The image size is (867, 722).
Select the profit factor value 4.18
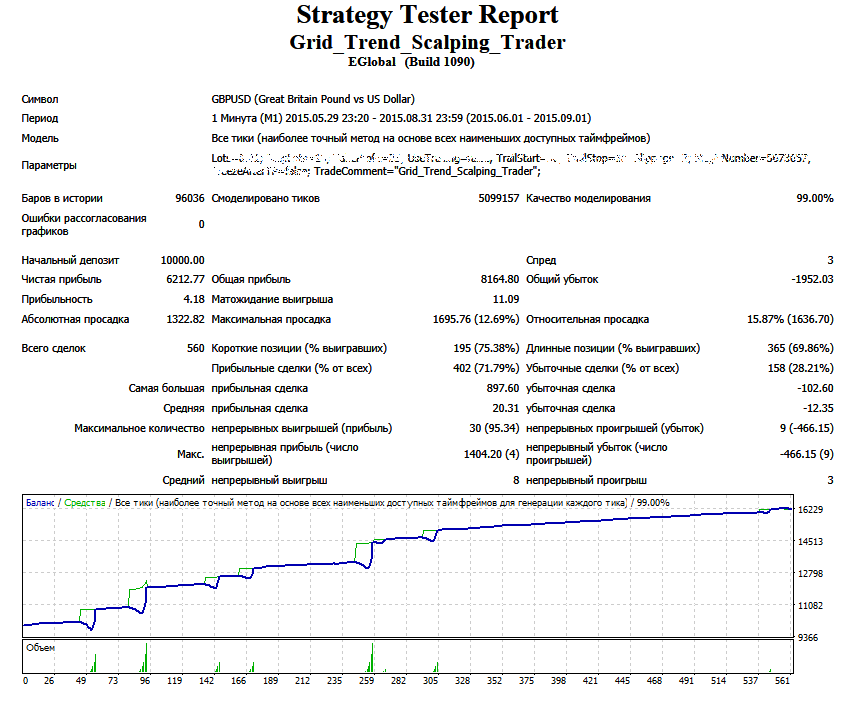pos(194,299)
